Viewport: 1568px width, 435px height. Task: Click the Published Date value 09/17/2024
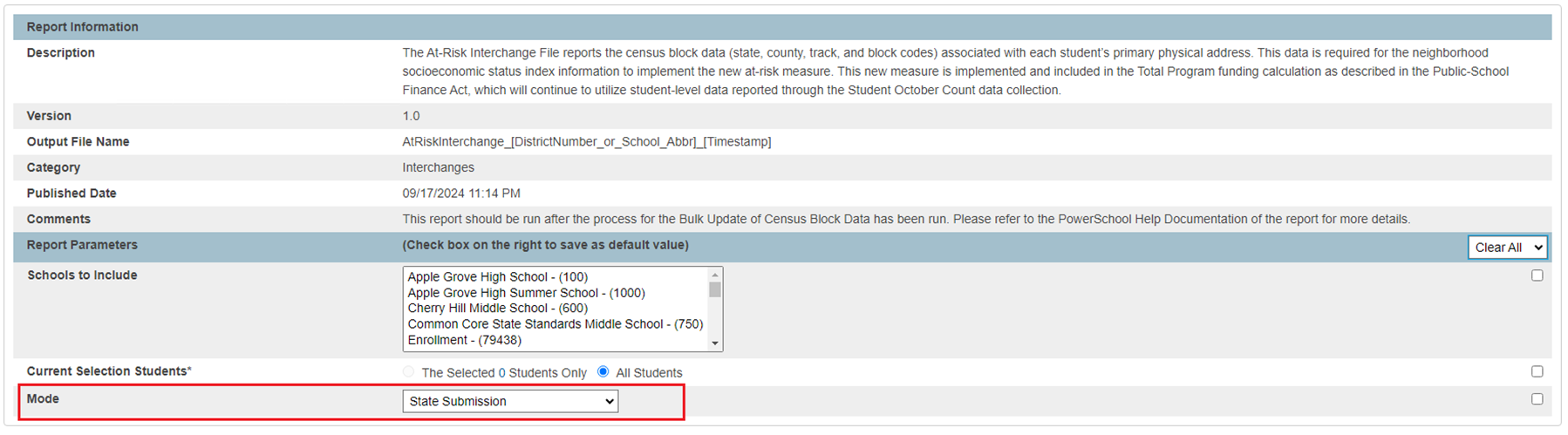[460, 194]
